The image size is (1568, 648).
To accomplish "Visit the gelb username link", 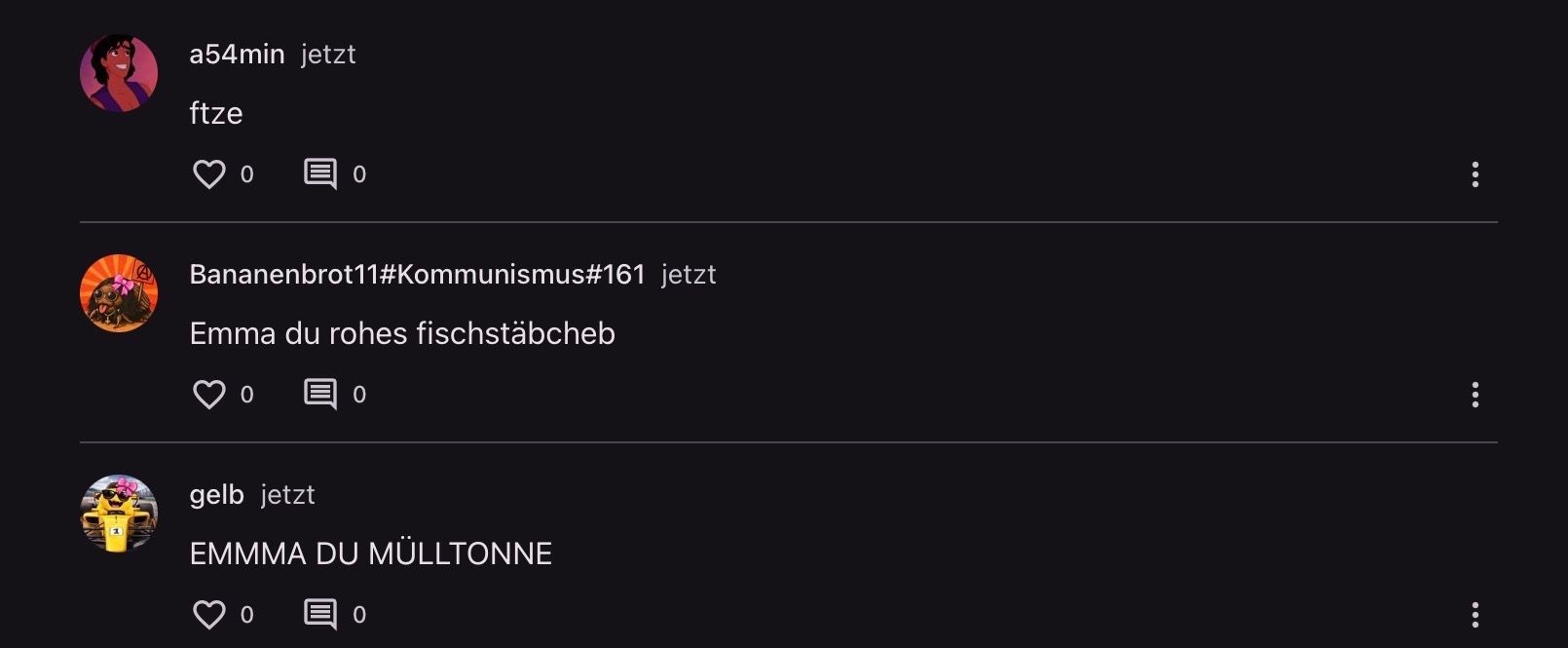I will pos(216,495).
